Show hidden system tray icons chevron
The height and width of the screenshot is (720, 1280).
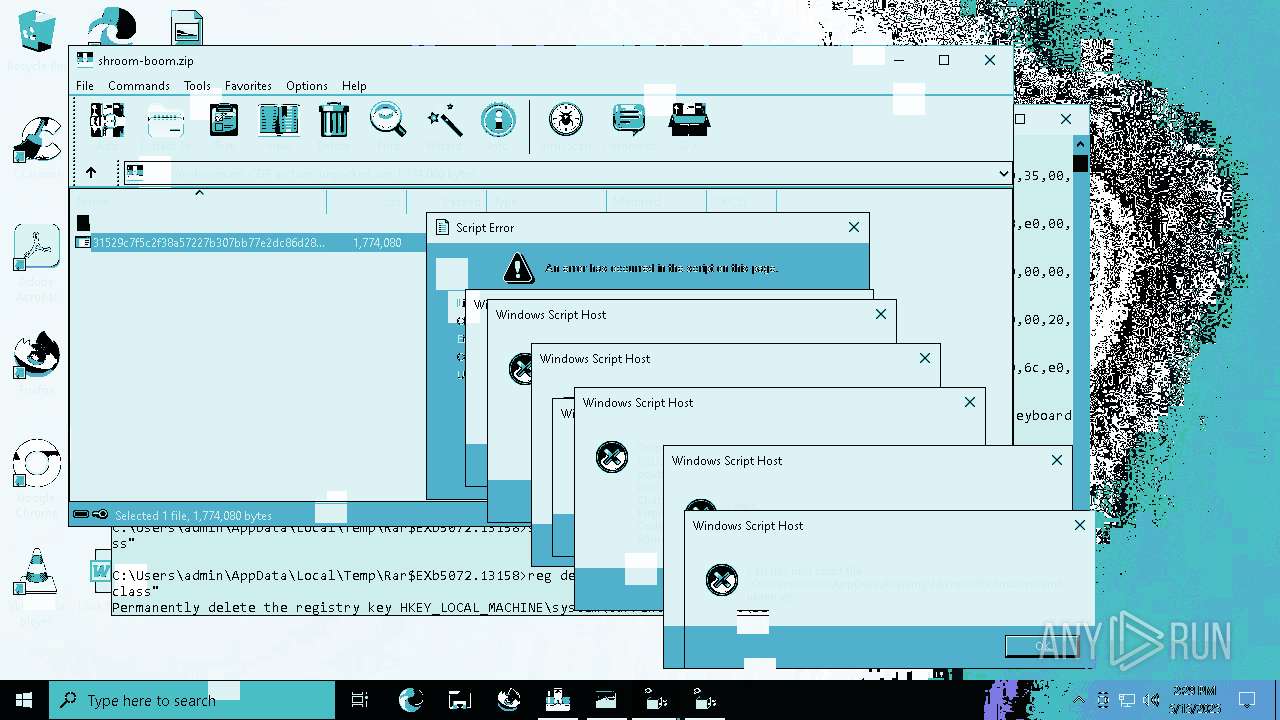point(1079,700)
